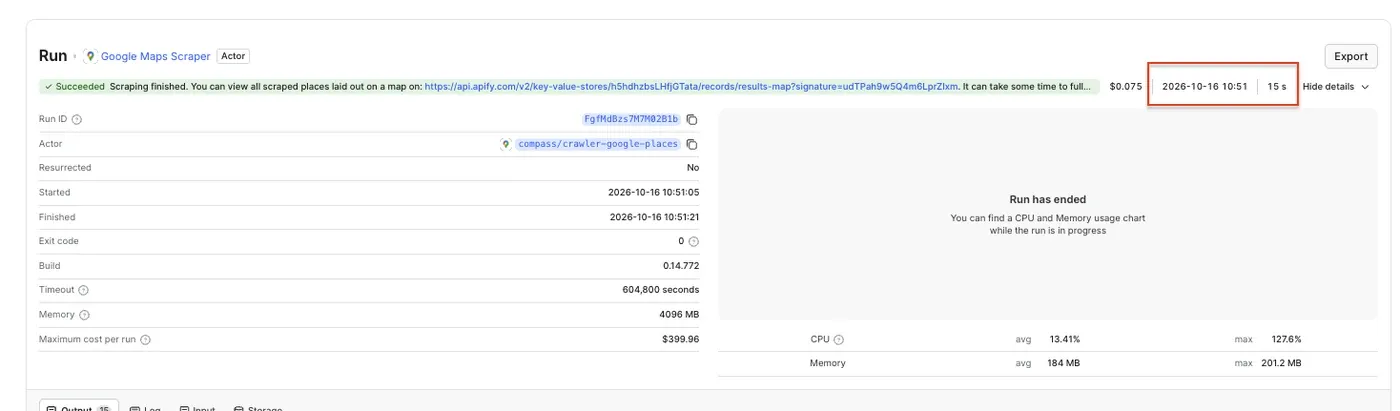Click the Succeeded status badge
Screen dimensions: 1400x411
pos(75,87)
